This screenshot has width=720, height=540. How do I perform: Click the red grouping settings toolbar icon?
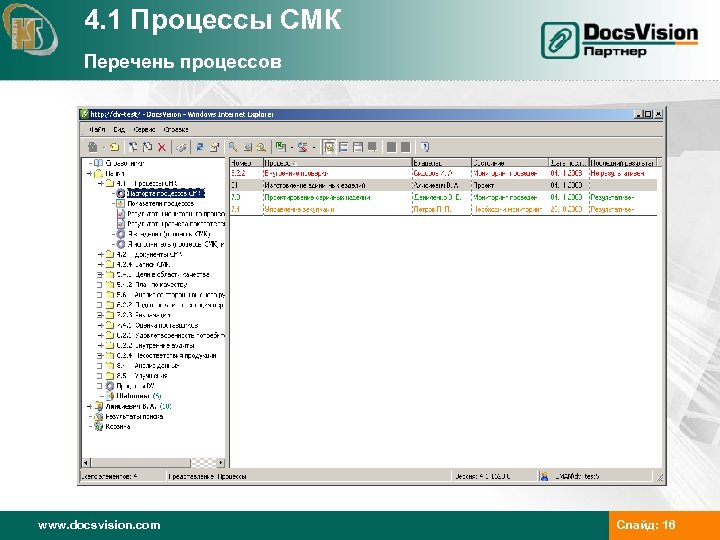click(303, 147)
